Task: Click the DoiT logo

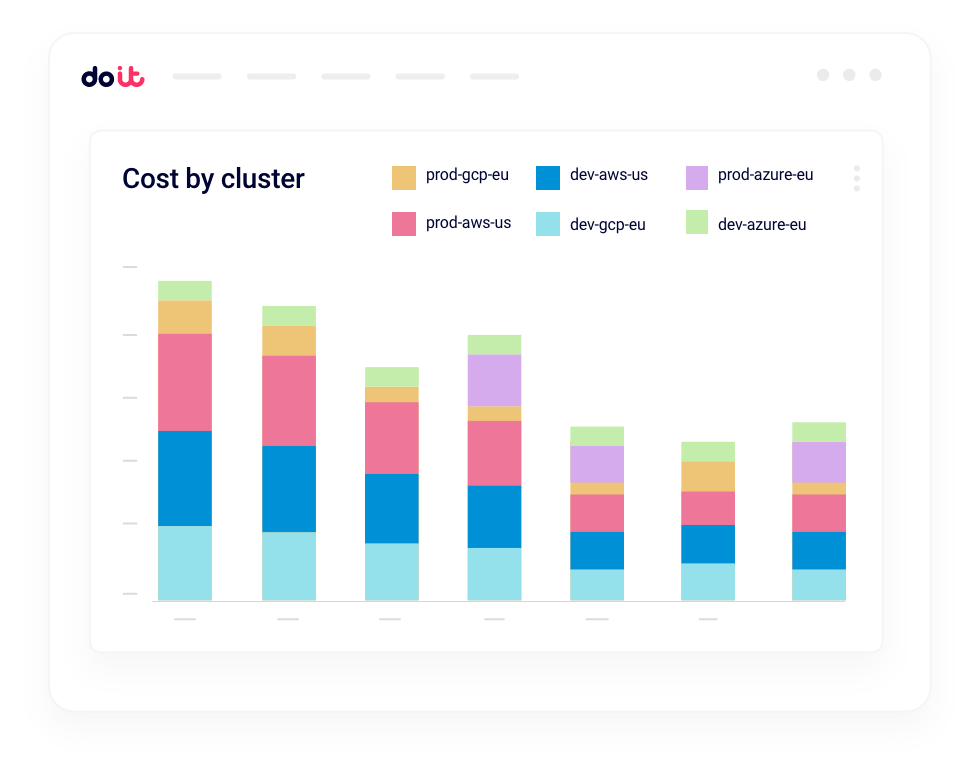Action: click(112, 76)
